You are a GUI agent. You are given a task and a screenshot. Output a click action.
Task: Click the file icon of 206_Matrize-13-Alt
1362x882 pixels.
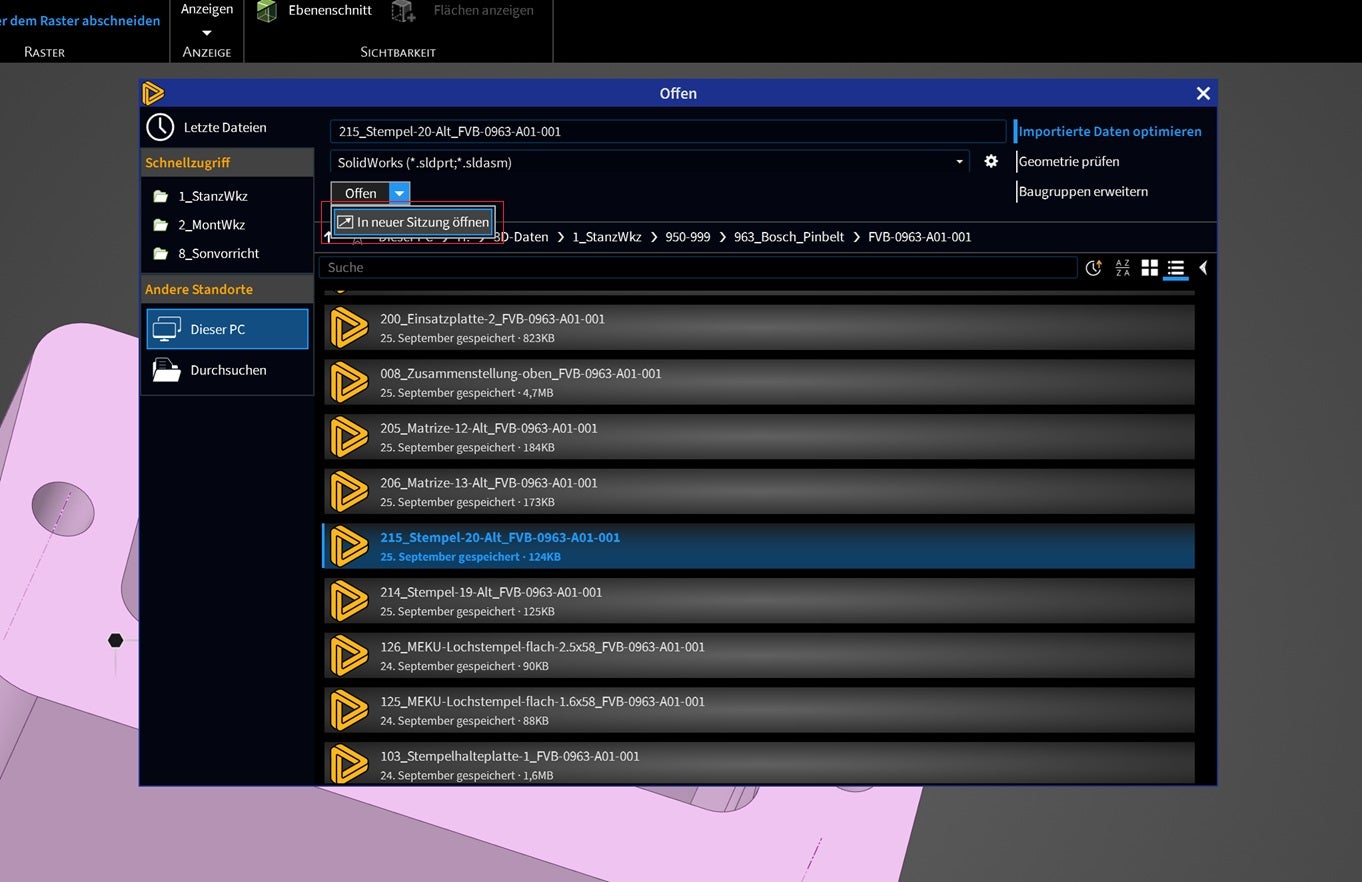[x=349, y=492]
